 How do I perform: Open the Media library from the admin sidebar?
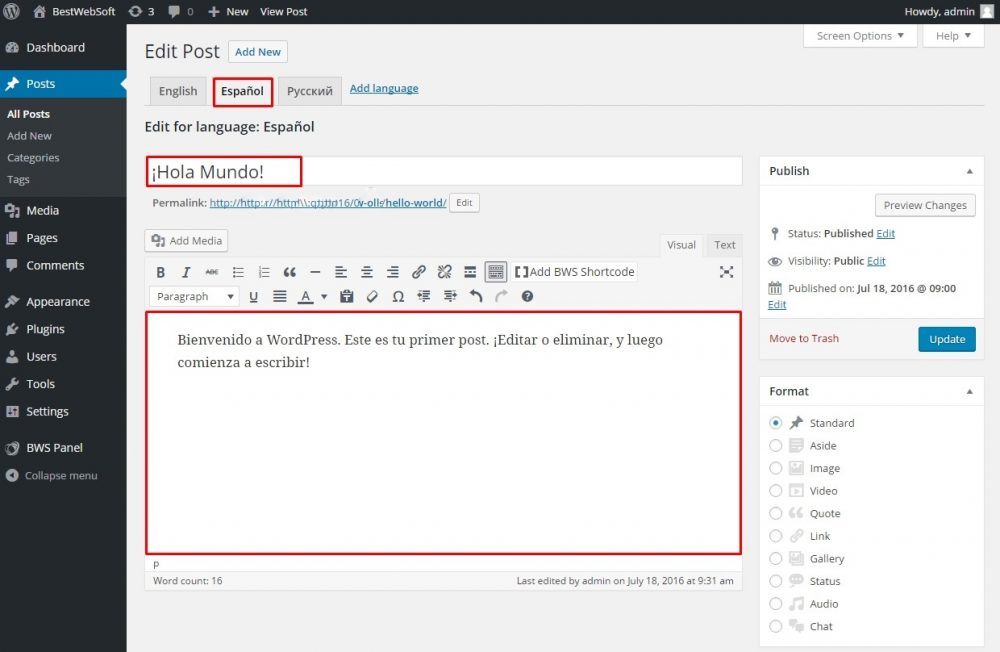pos(45,210)
